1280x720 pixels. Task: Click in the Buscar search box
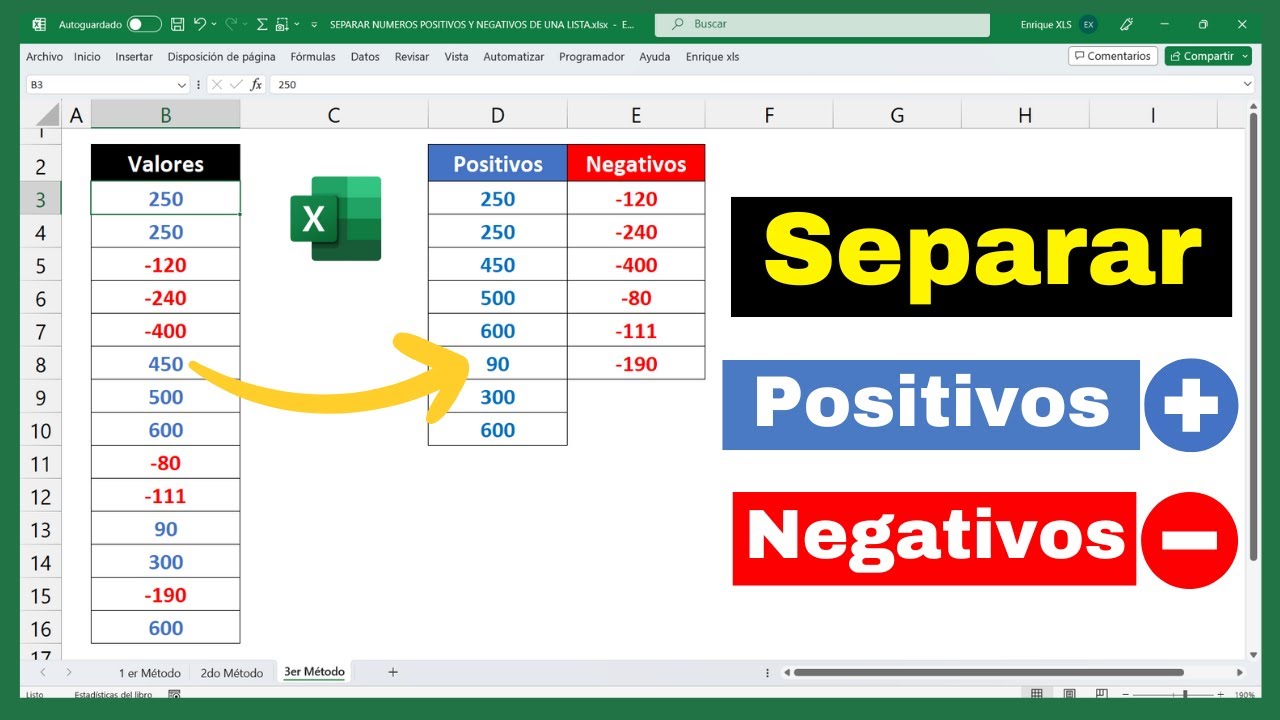822,24
